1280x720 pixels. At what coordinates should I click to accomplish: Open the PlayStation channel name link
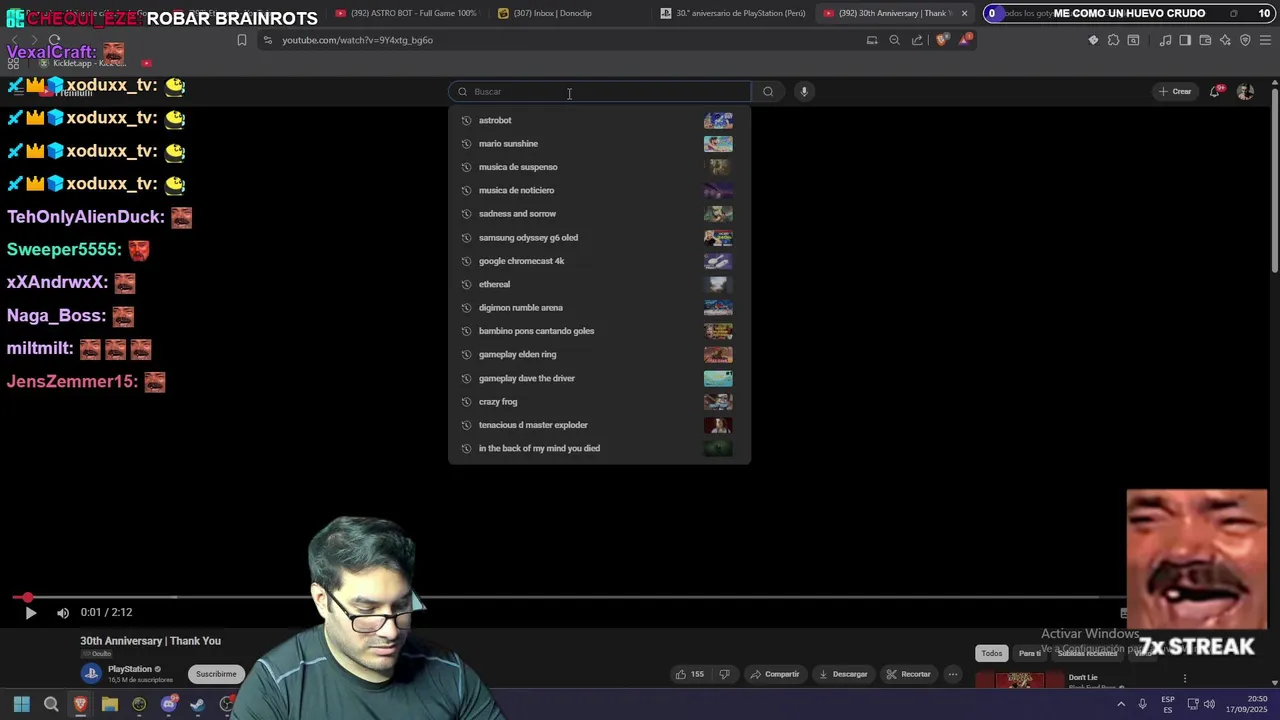point(130,669)
